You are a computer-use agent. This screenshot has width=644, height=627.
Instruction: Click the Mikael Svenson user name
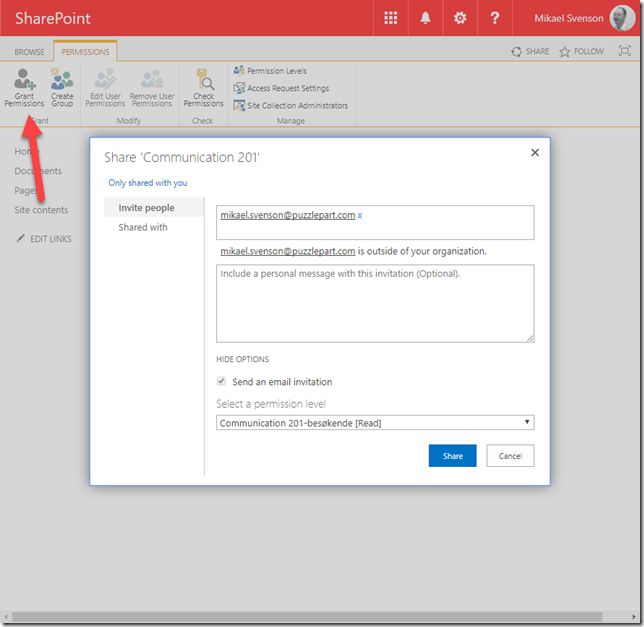(x=568, y=18)
